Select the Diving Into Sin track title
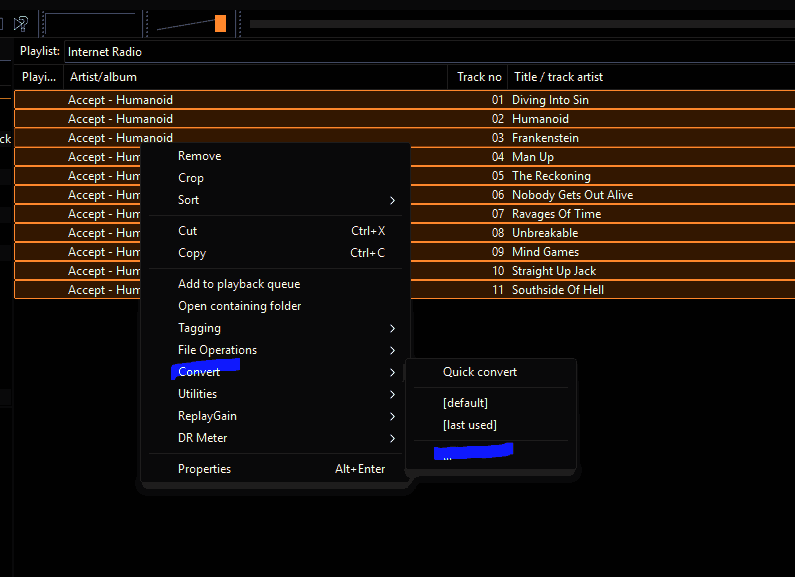795x577 pixels. coord(550,100)
